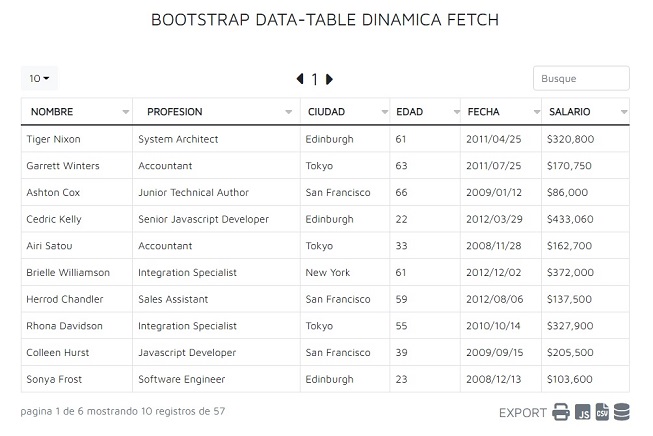
Task: Click the database export icon
Action: (x=621, y=412)
